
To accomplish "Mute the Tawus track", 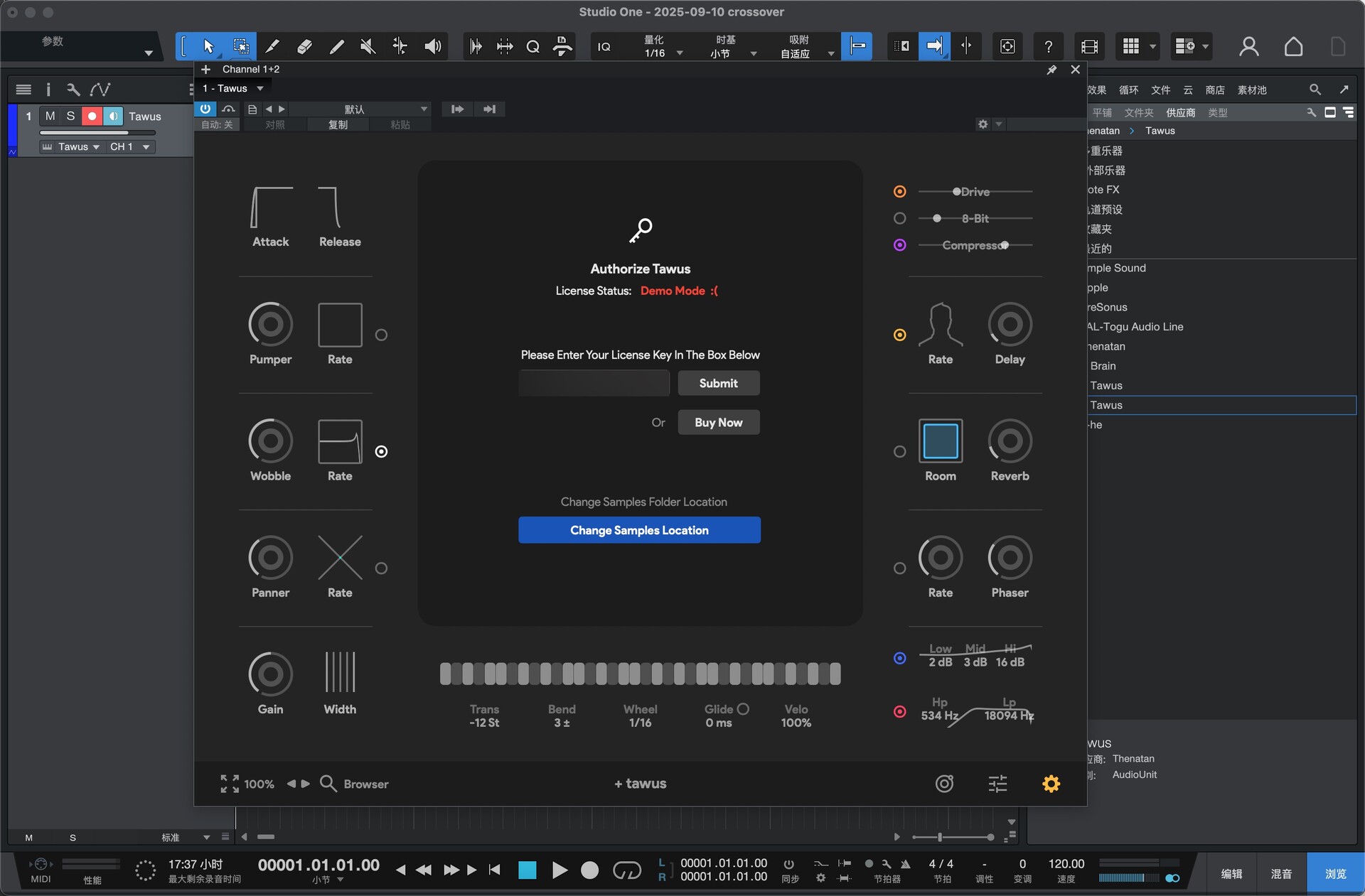I will [x=50, y=116].
